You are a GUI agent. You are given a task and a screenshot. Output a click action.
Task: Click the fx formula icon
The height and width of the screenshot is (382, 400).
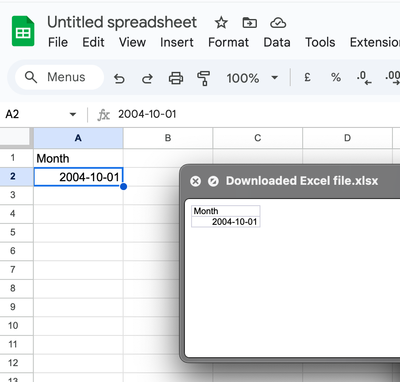[103, 115]
